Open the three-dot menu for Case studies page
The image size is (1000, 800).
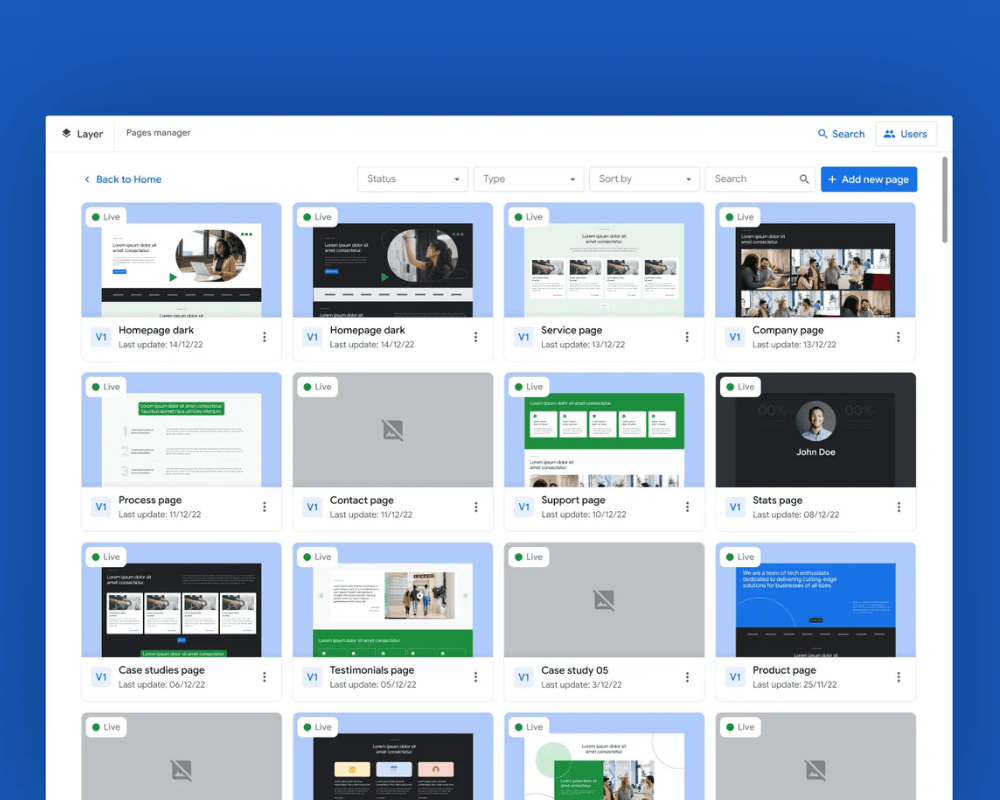tap(264, 677)
